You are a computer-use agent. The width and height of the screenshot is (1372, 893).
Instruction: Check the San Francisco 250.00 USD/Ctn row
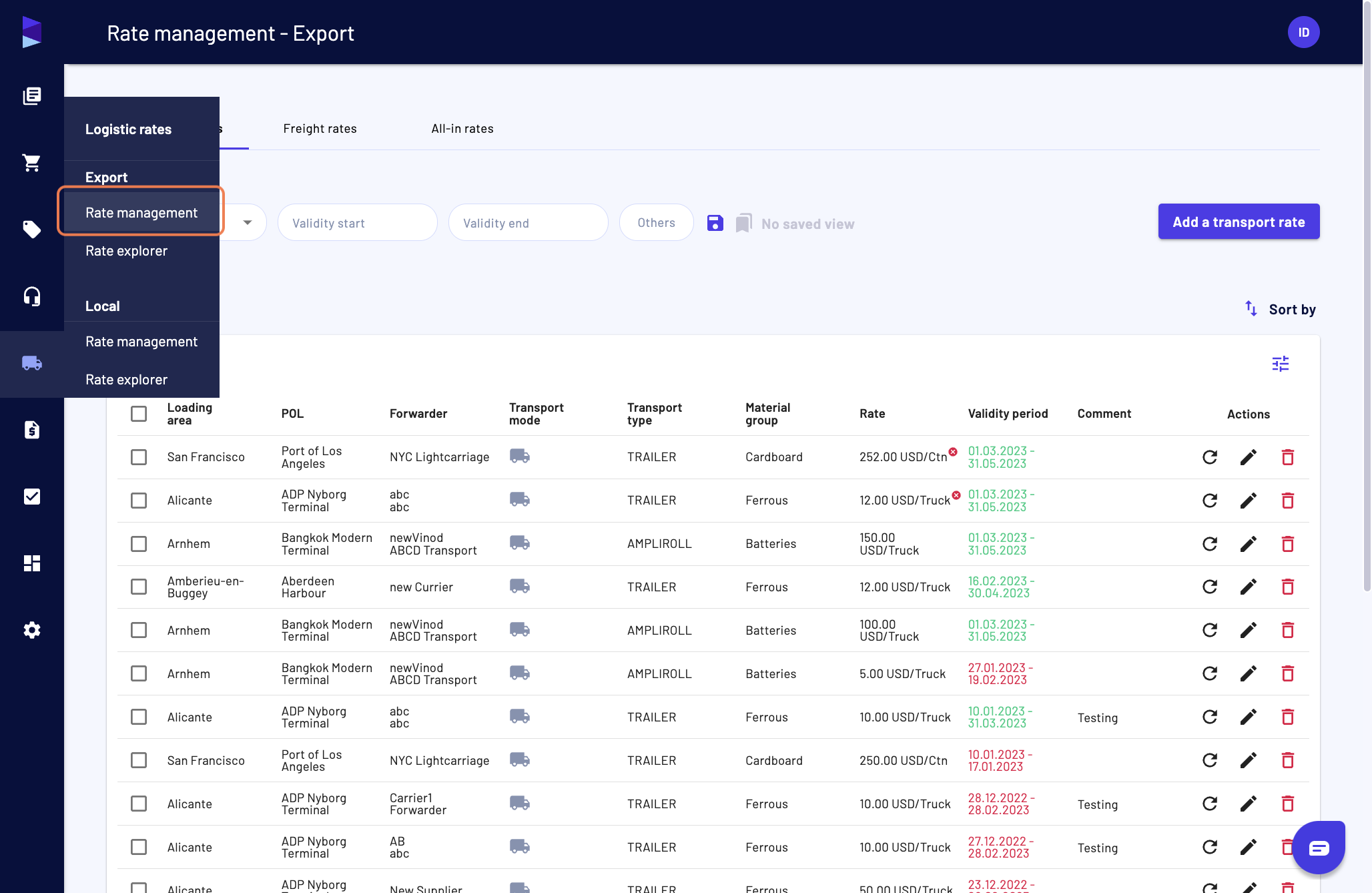pos(139,760)
